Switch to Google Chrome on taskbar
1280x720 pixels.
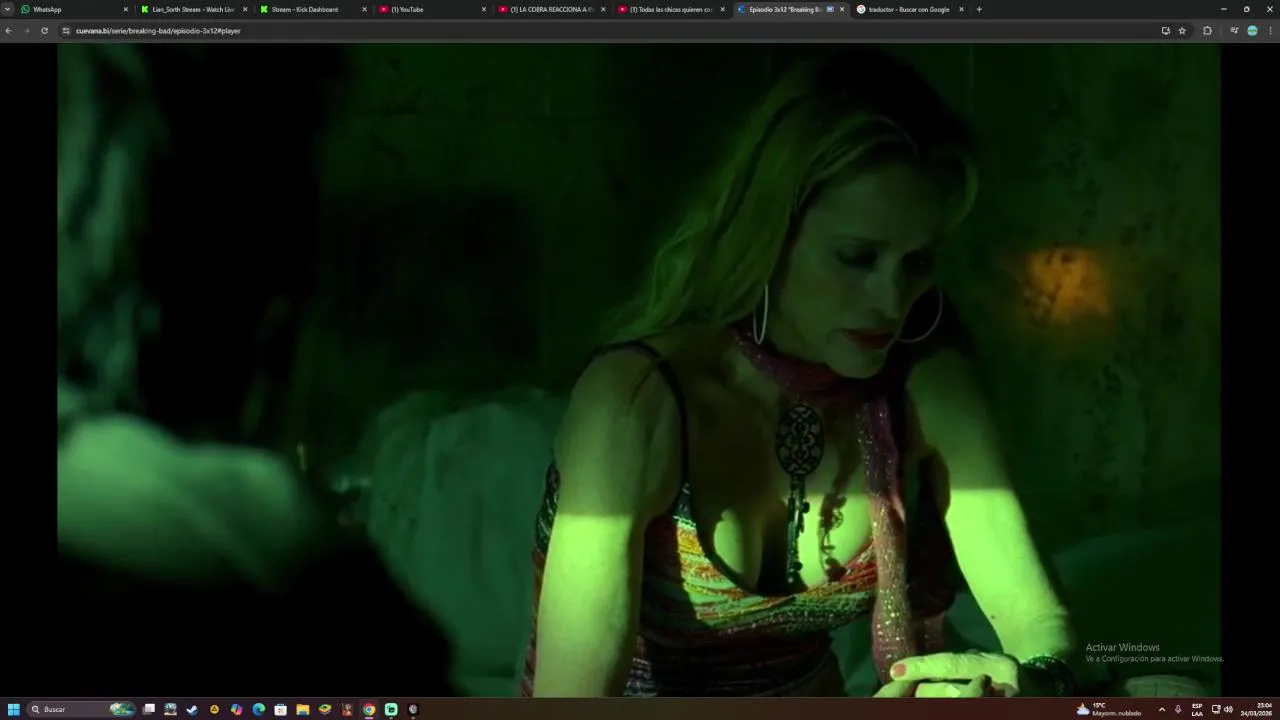coord(369,709)
